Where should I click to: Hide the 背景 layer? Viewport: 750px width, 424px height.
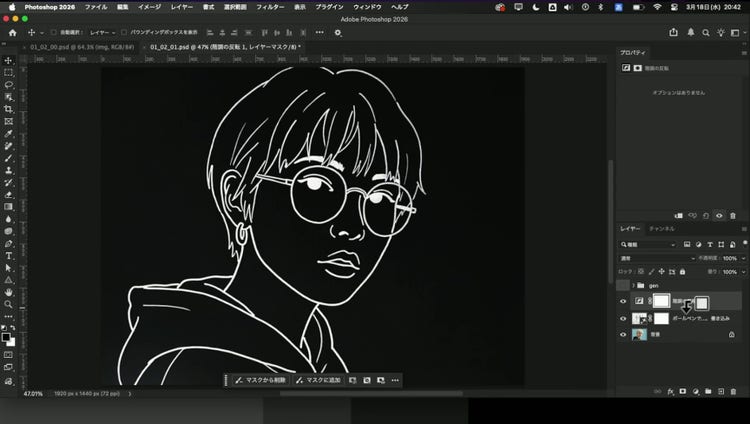click(623, 335)
